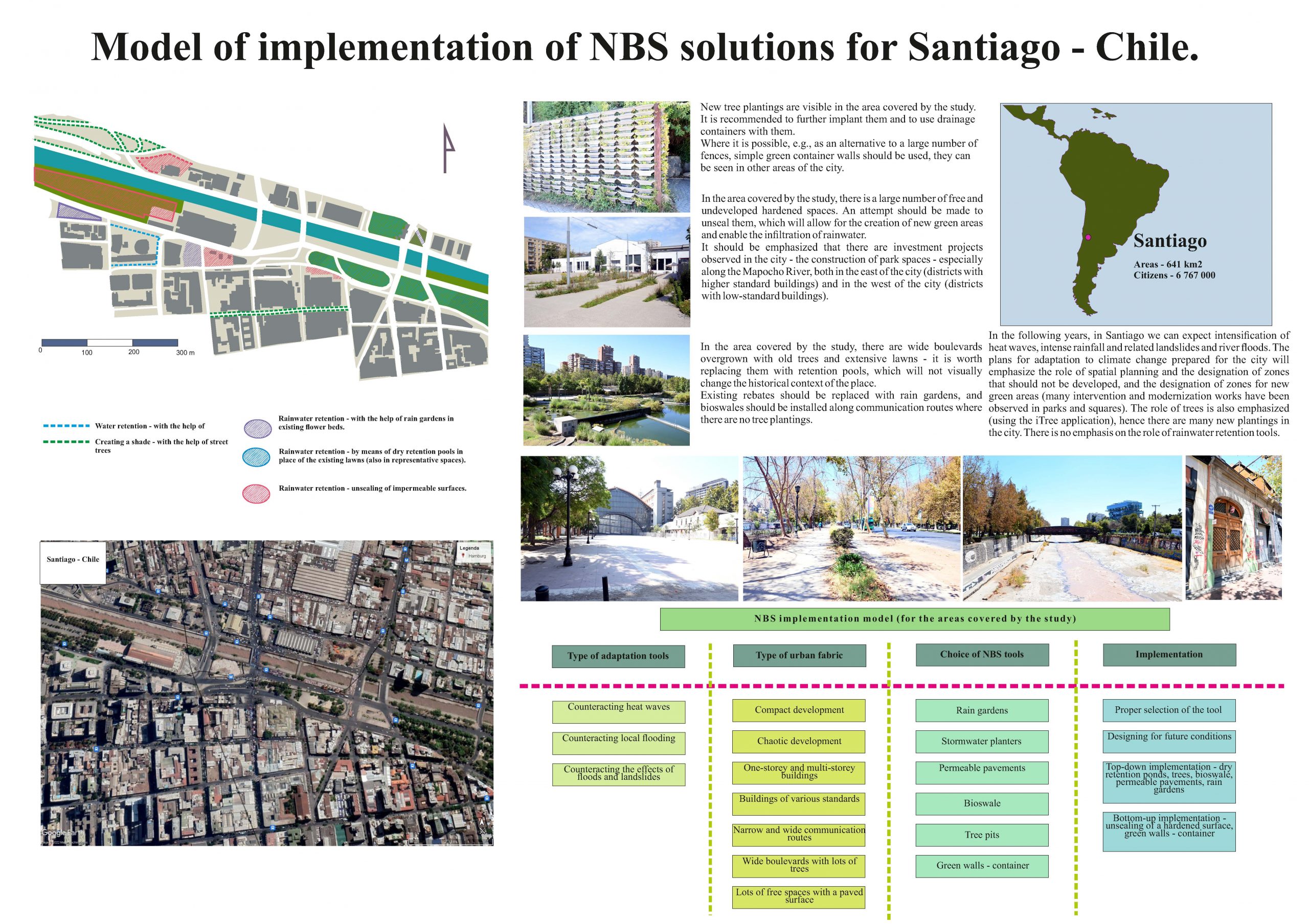Open the glass station hall photo
Image resolution: width=1309 pixels, height=924 pixels.
(x=629, y=528)
